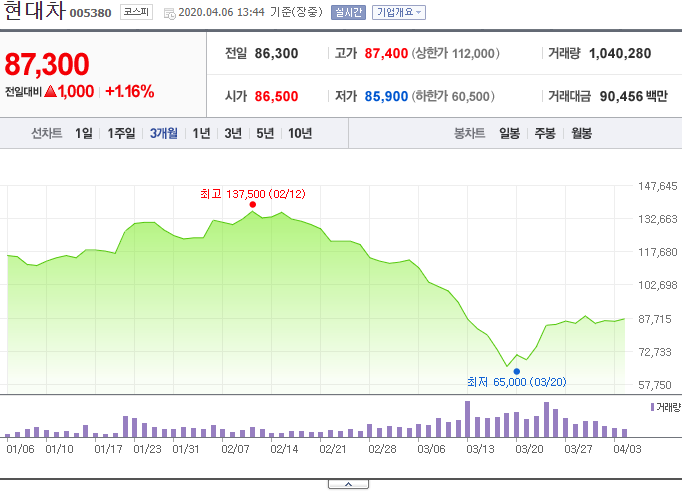Switch to the 일봉 candlestick chart
The image size is (682, 492).
point(509,133)
